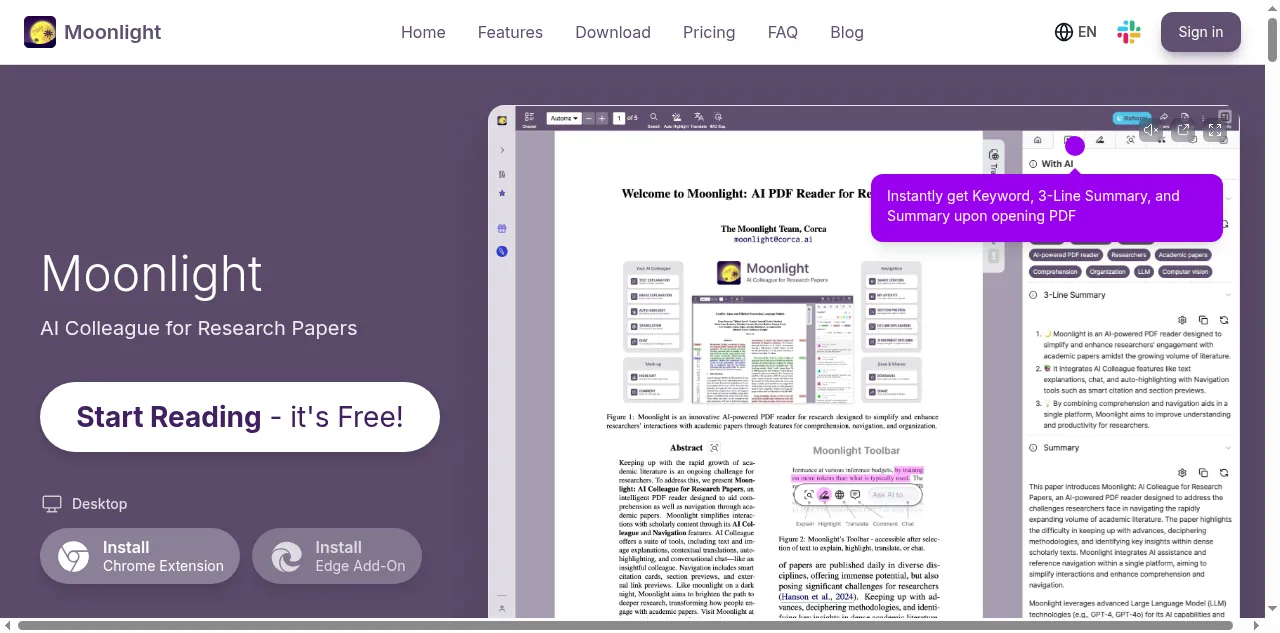Open the Blog page
Viewport: 1280px width, 633px height.
pos(847,32)
